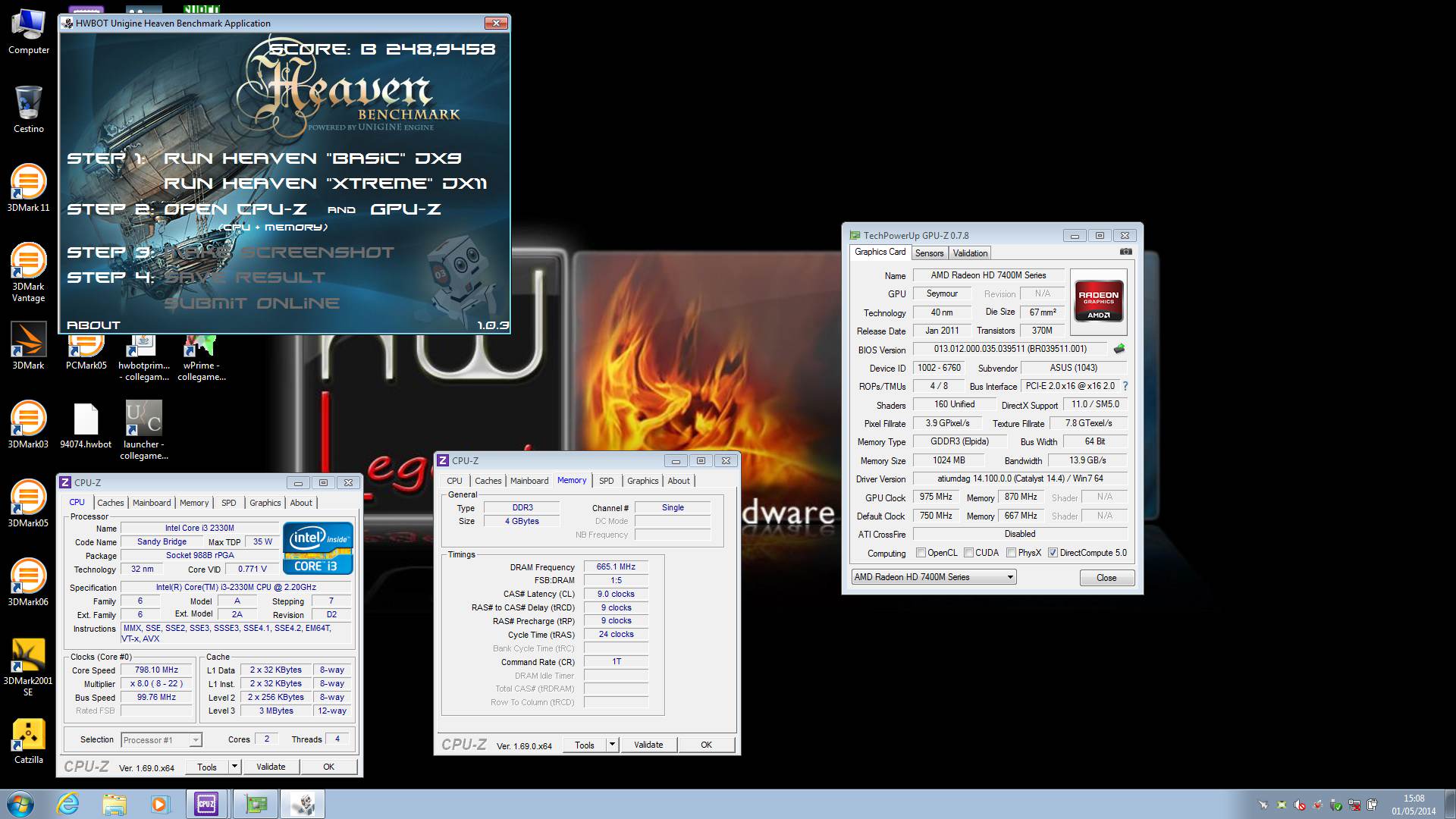Launch the 3DMark Vantage desktop shortcut

(28, 272)
